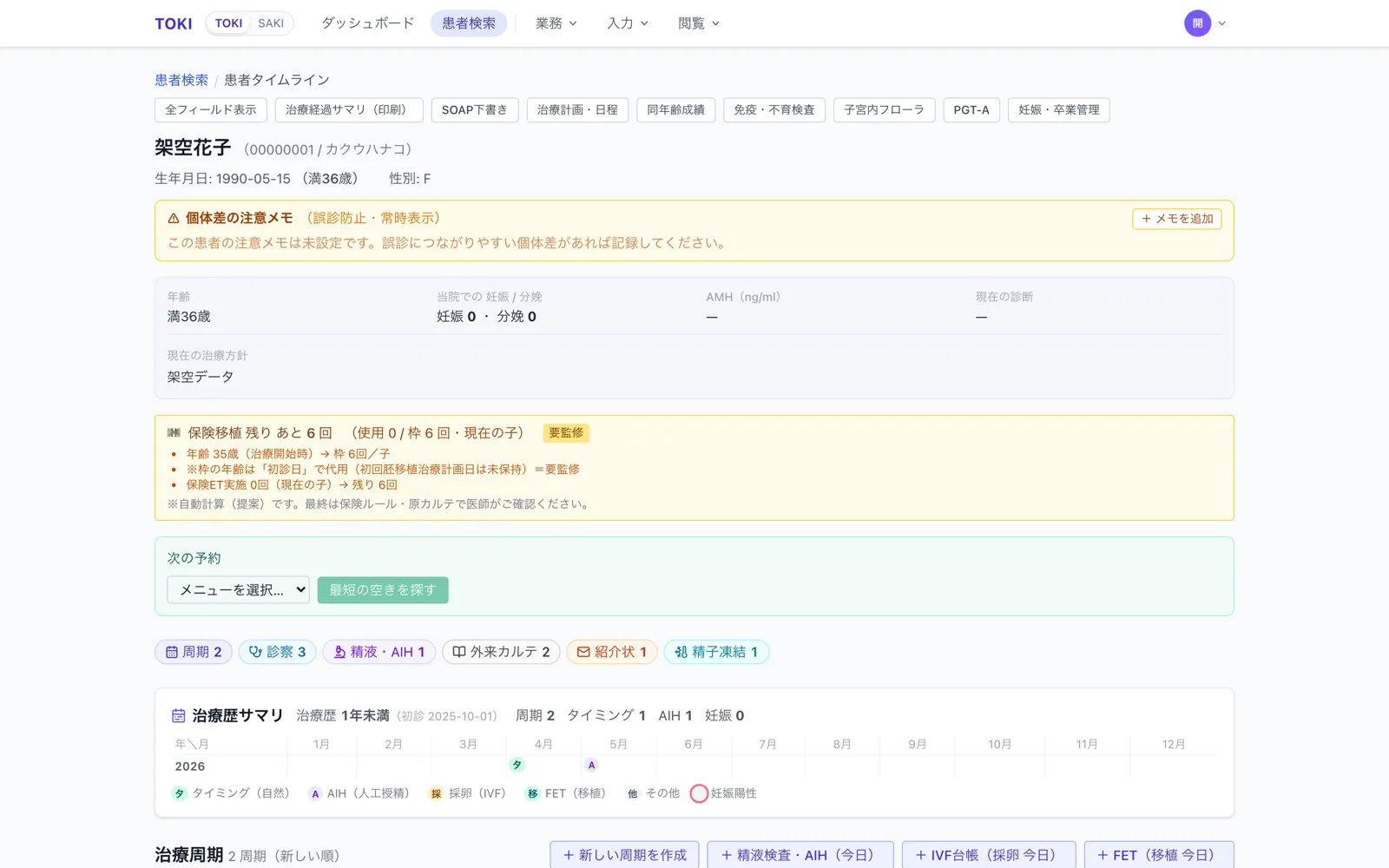Image resolution: width=1389 pixels, height=868 pixels.
Task: Open the 閲覧 dropdown menu
Action: [699, 23]
